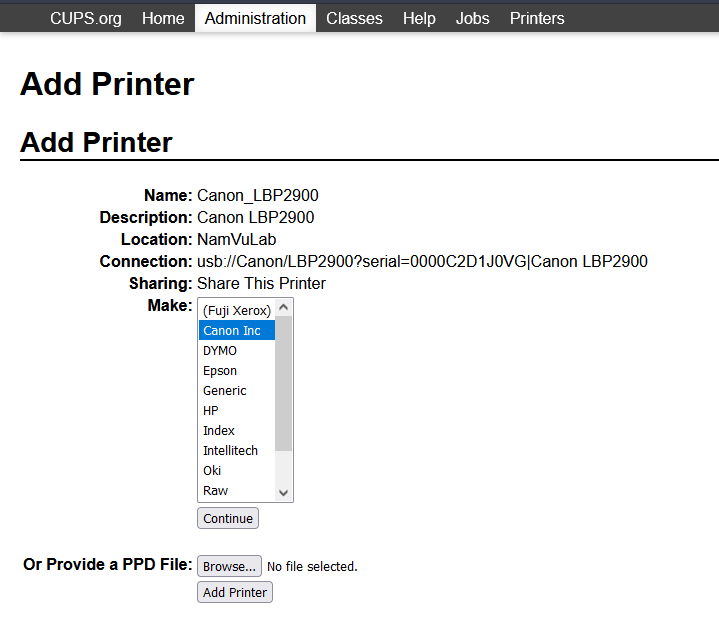Click the Continue button
719x633 pixels.
click(228, 518)
